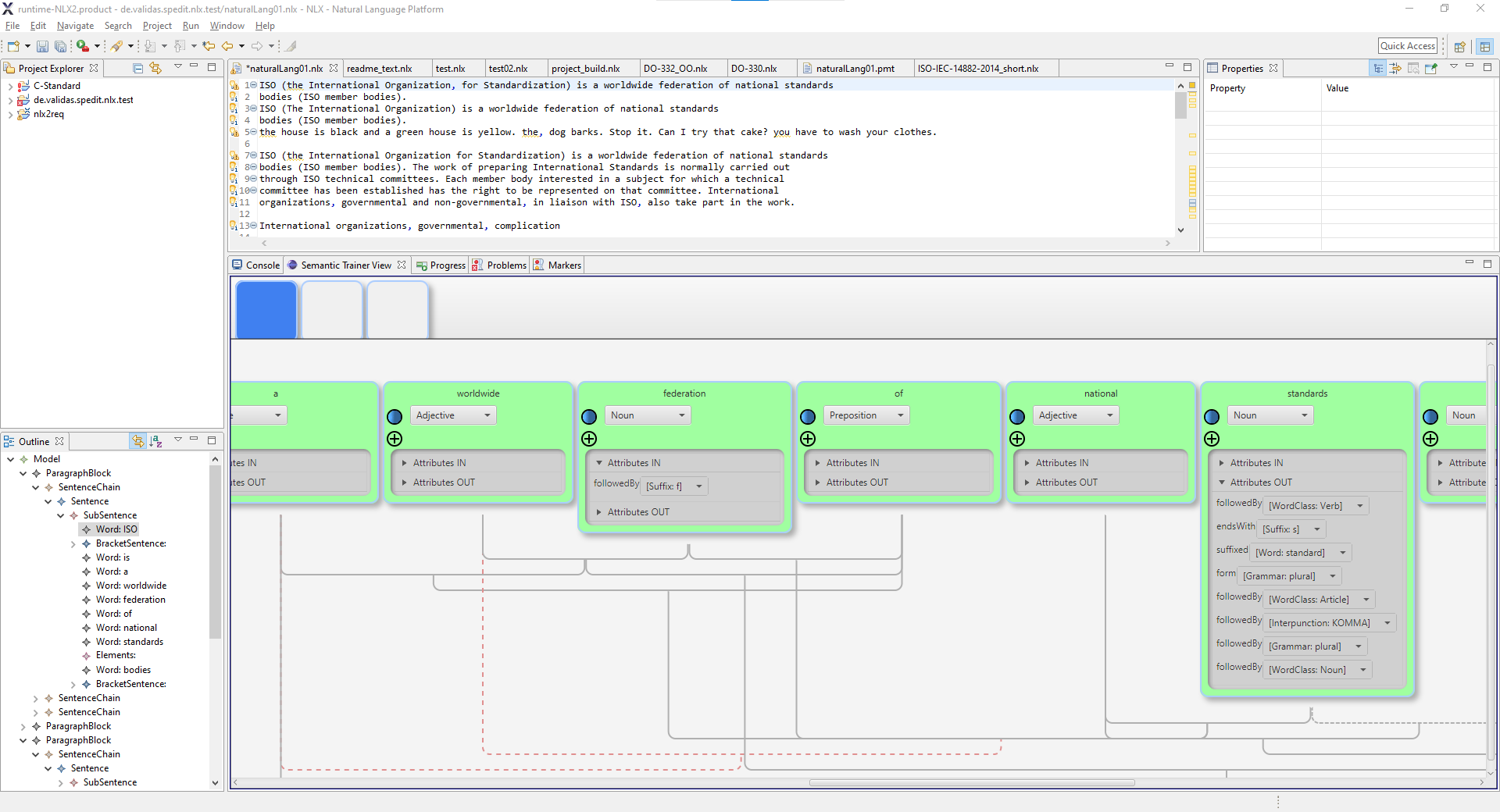1500x812 pixels.
Task: Open the Navigate menu
Action: (x=75, y=26)
